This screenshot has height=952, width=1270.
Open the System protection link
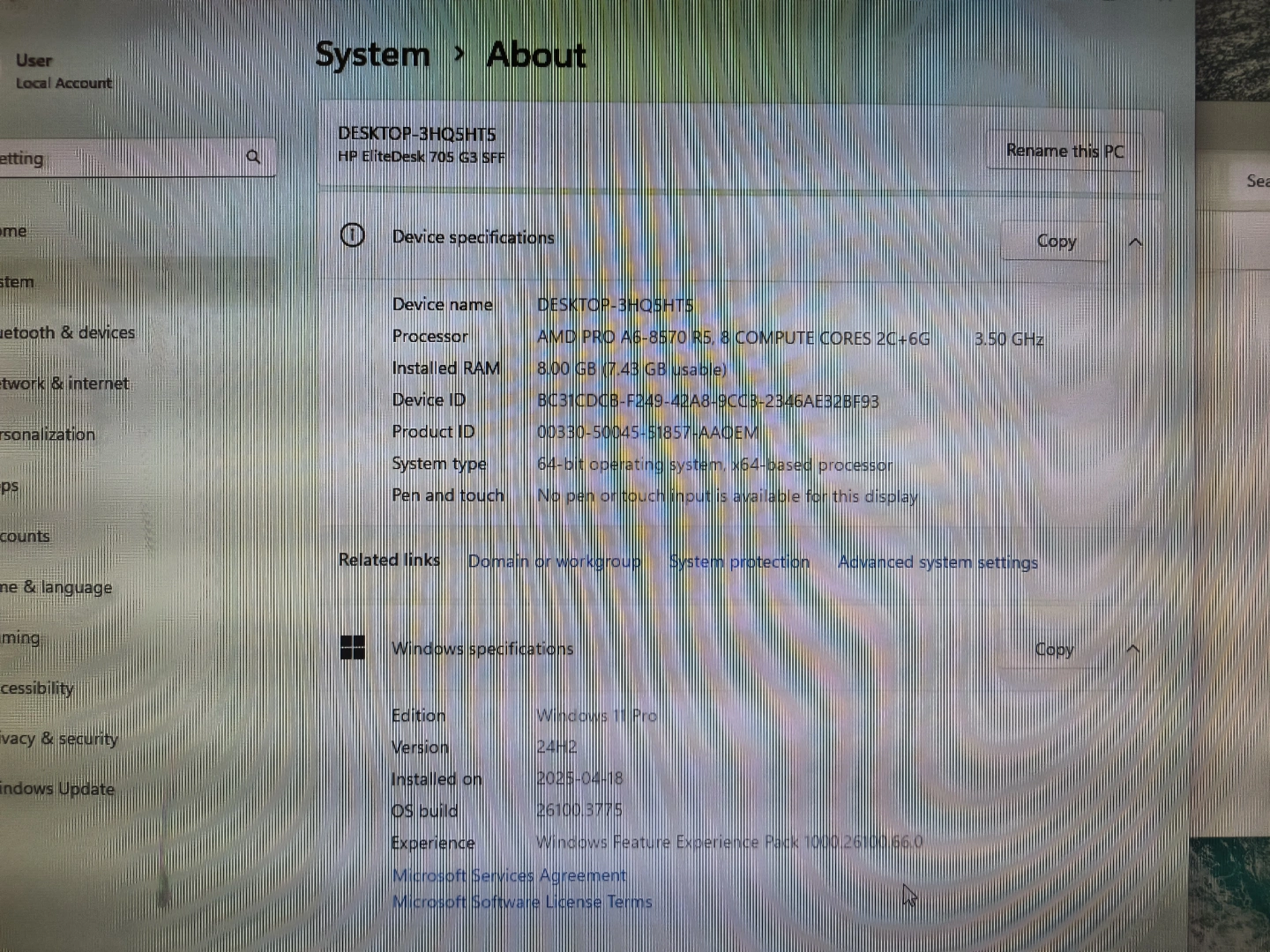pos(739,562)
